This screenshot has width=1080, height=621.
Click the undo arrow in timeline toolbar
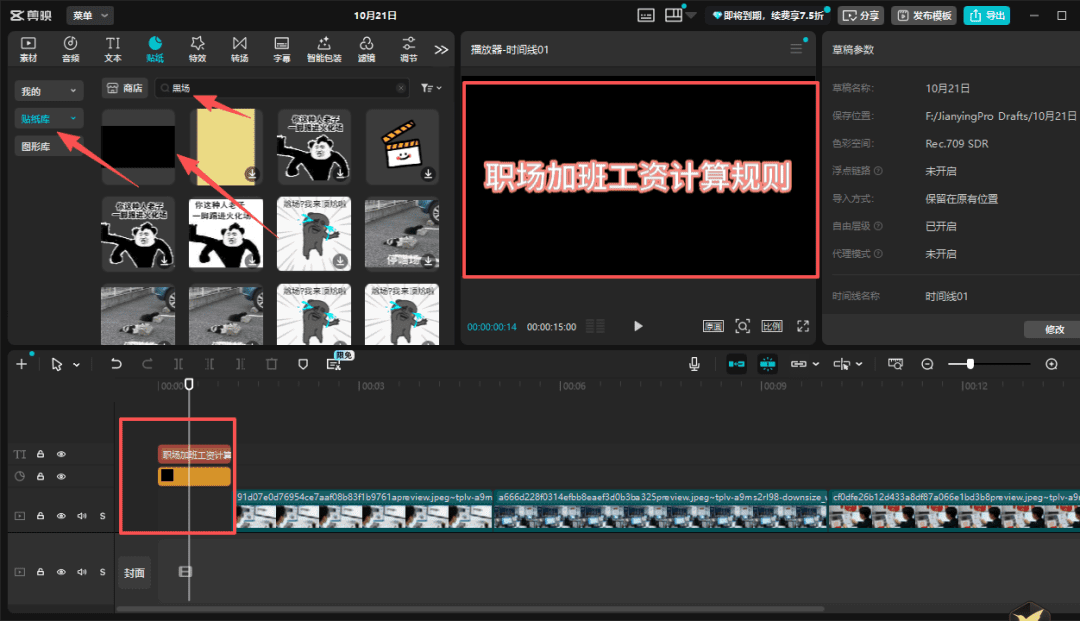click(116, 364)
